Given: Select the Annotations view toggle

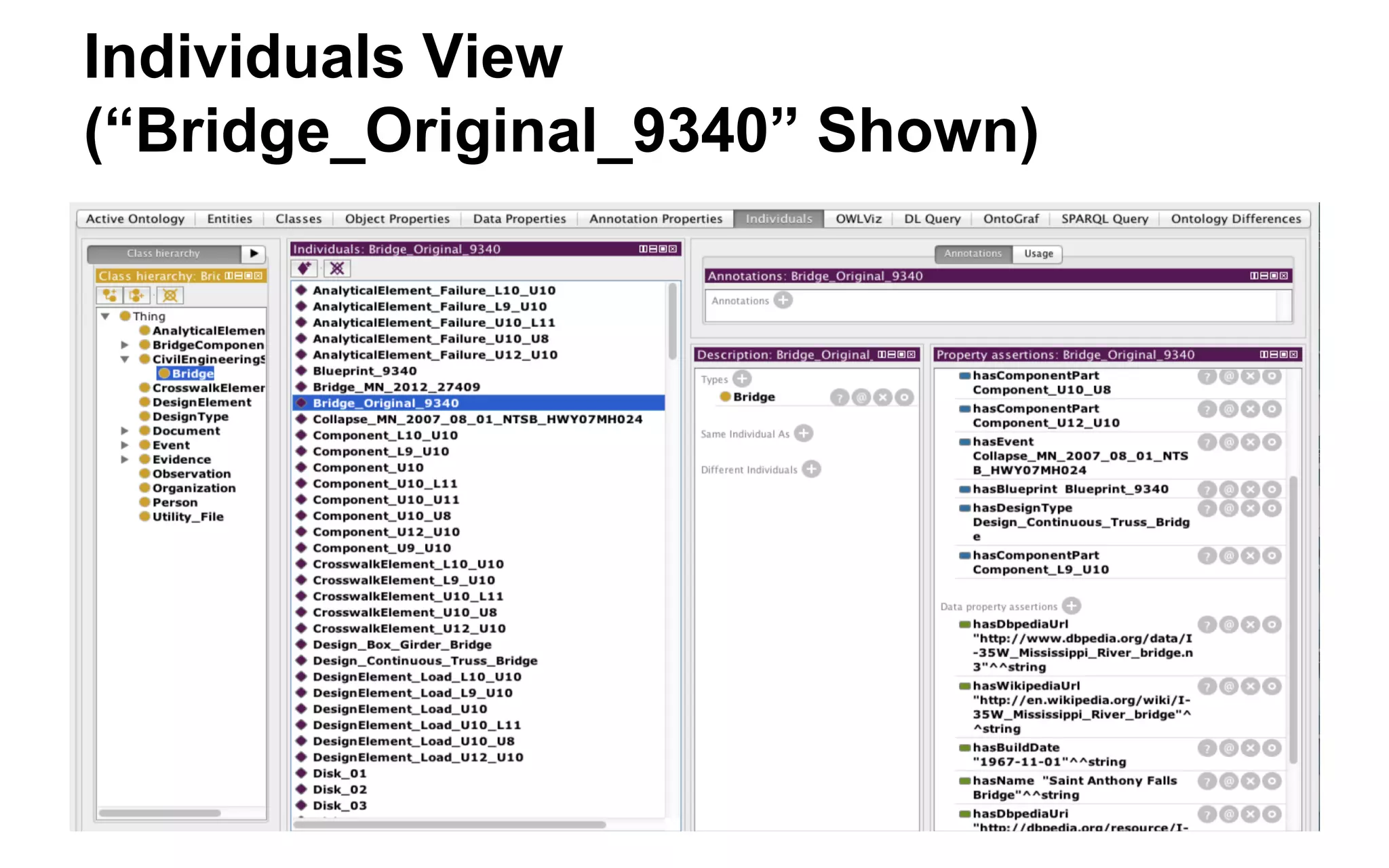Looking at the screenshot, I should (x=973, y=254).
